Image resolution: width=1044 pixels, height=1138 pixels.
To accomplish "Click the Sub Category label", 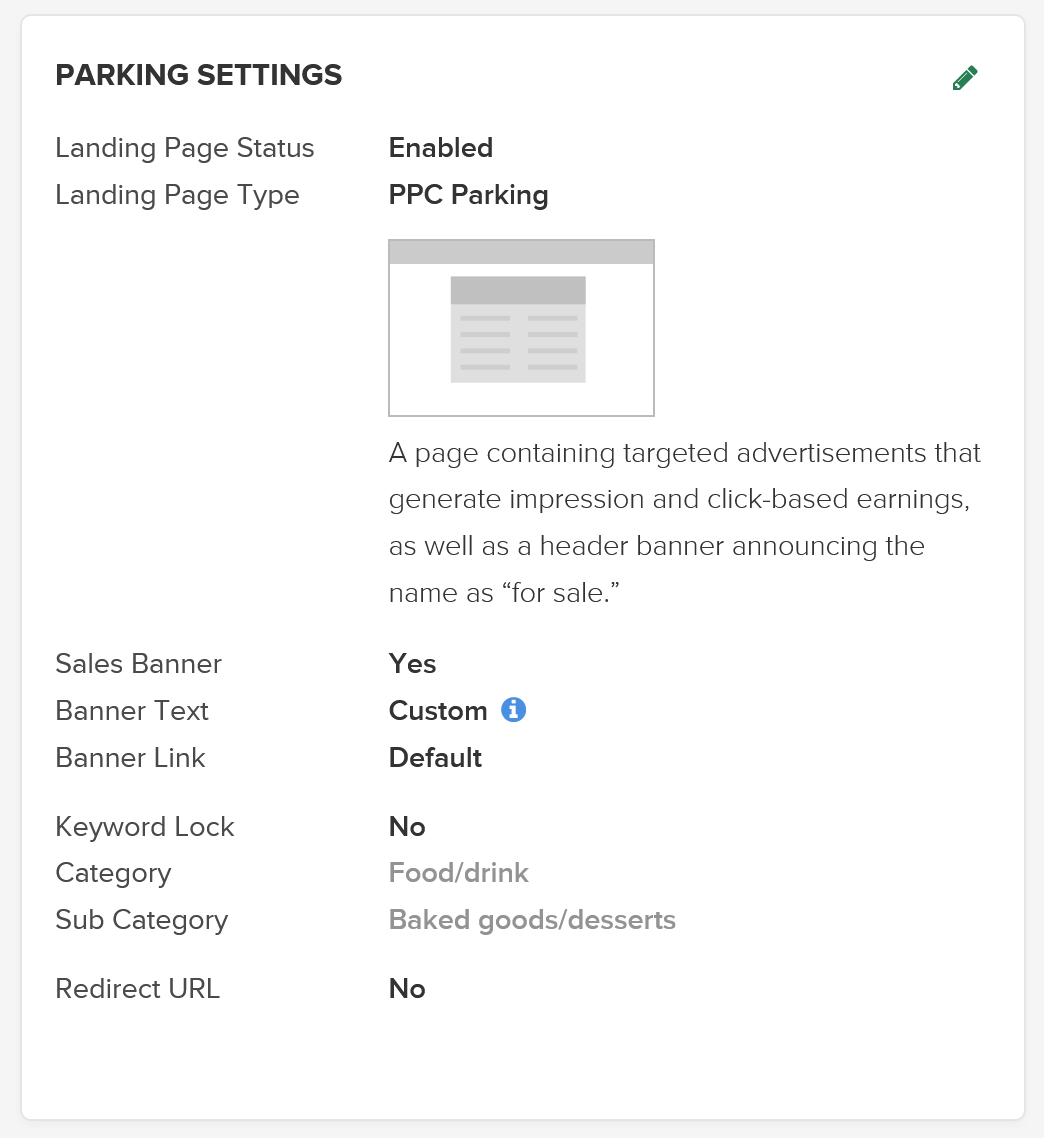I will [142, 920].
